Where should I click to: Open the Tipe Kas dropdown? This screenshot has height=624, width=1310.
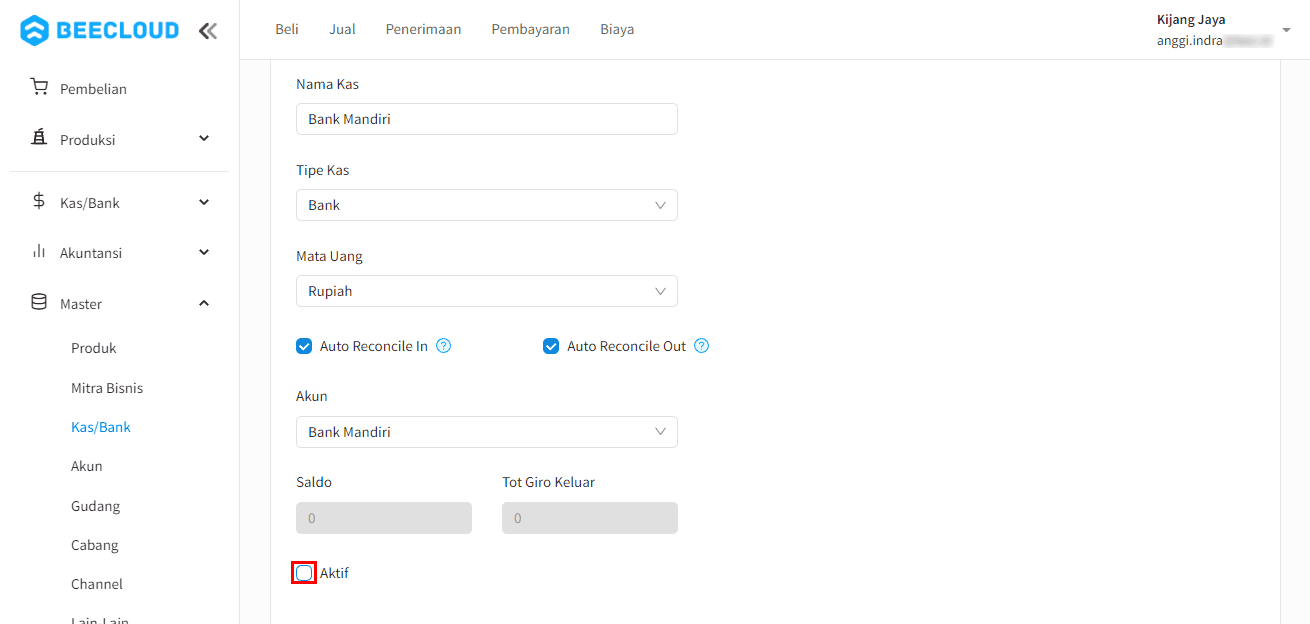pyautogui.click(x=487, y=205)
